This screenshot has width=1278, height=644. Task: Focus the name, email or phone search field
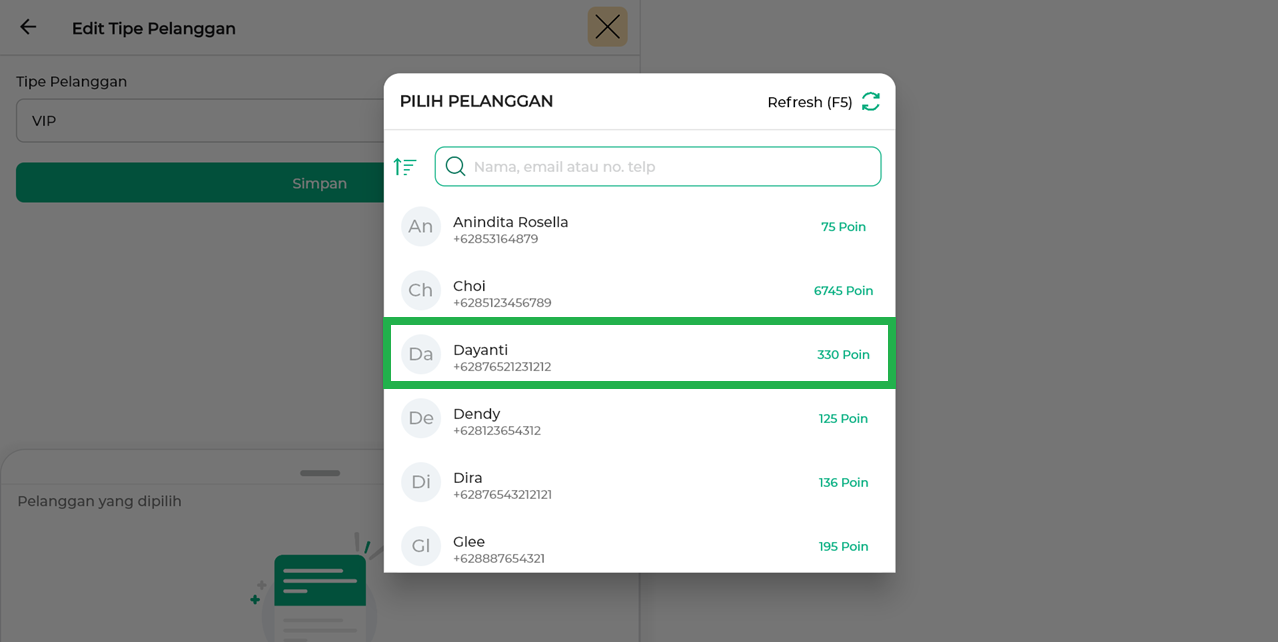(x=670, y=167)
